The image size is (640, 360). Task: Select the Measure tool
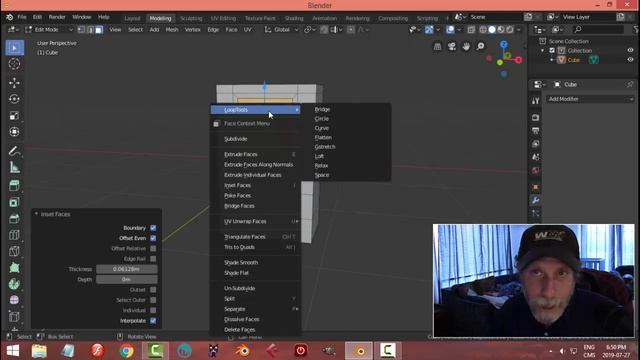click(14, 167)
